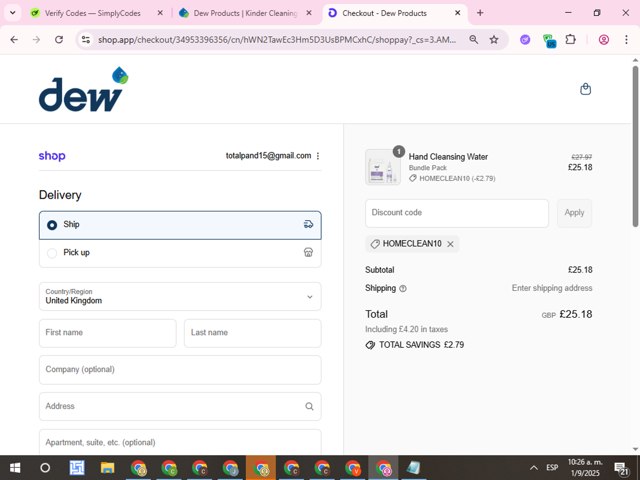
Task: Click the Address field
Action: (x=180, y=407)
